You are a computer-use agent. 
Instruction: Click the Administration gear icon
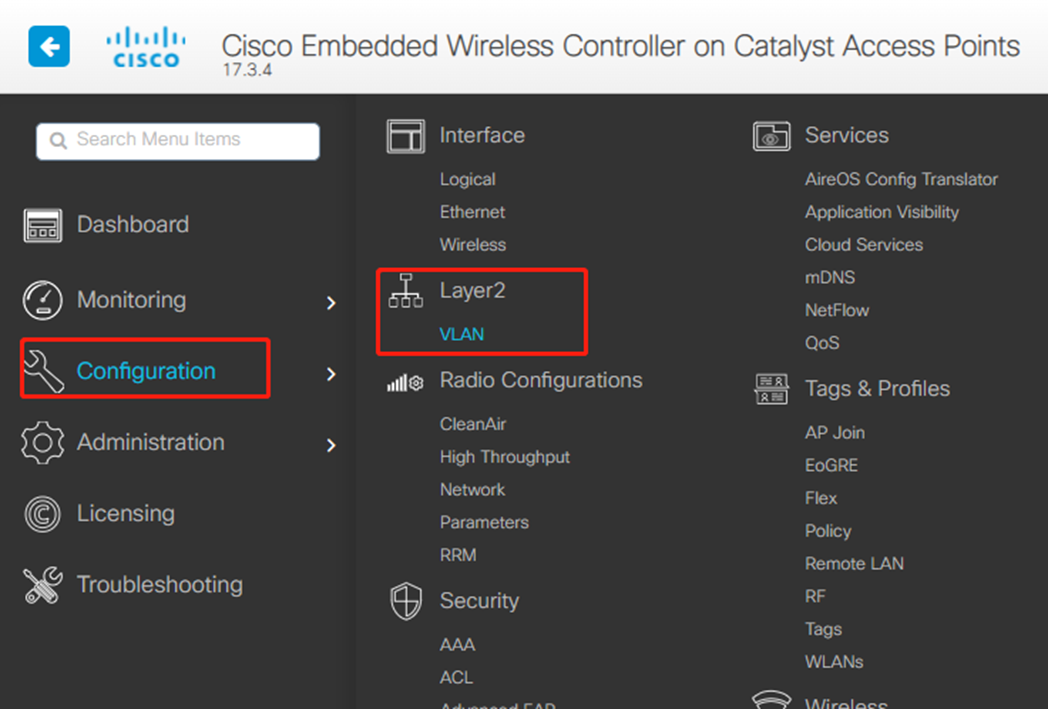coord(42,443)
